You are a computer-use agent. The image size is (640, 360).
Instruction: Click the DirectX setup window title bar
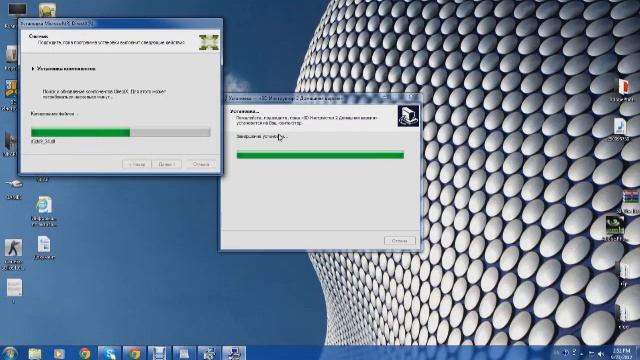(120, 24)
